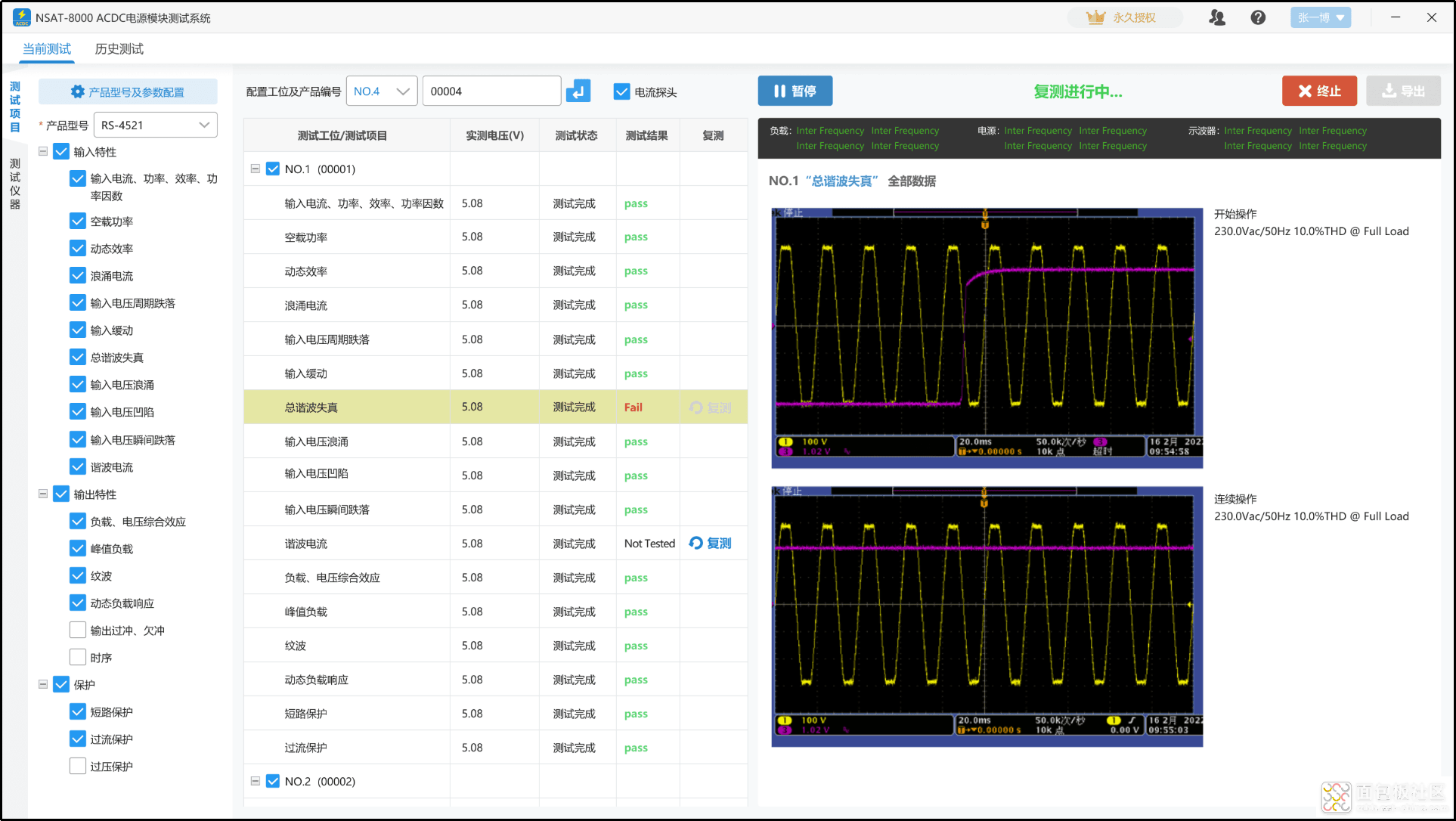The image size is (1456, 821).
Task: Select 浪涌电流 row in results table
Action: click(496, 305)
